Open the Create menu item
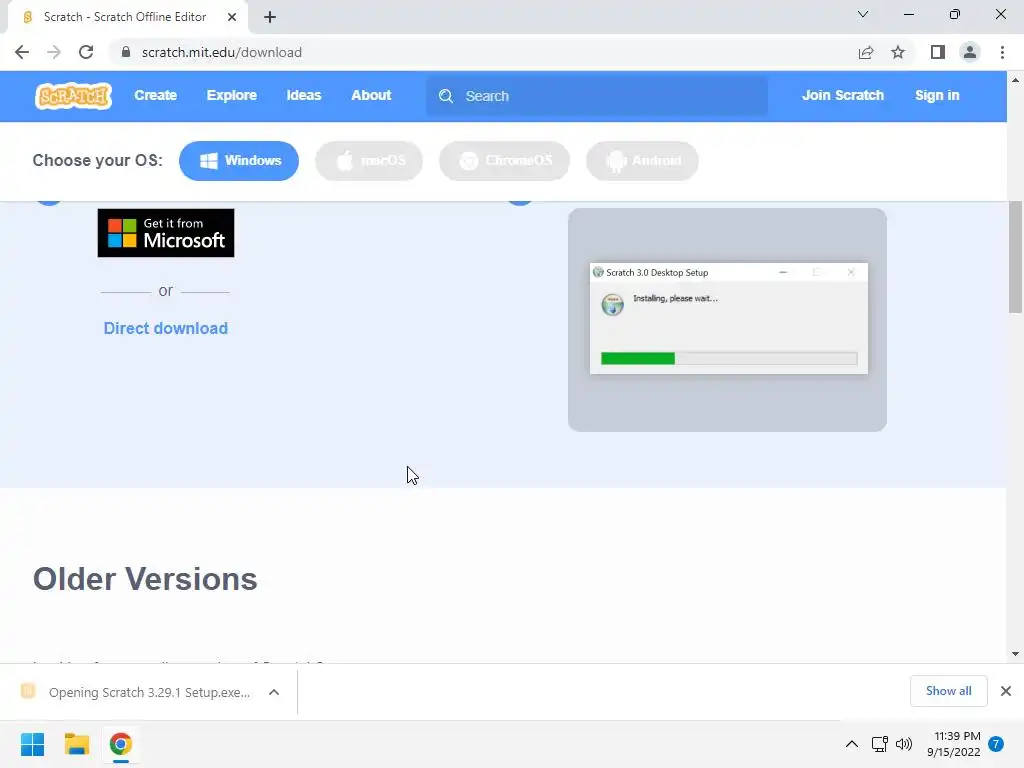Screen dimensions: 1024x768 [155, 95]
